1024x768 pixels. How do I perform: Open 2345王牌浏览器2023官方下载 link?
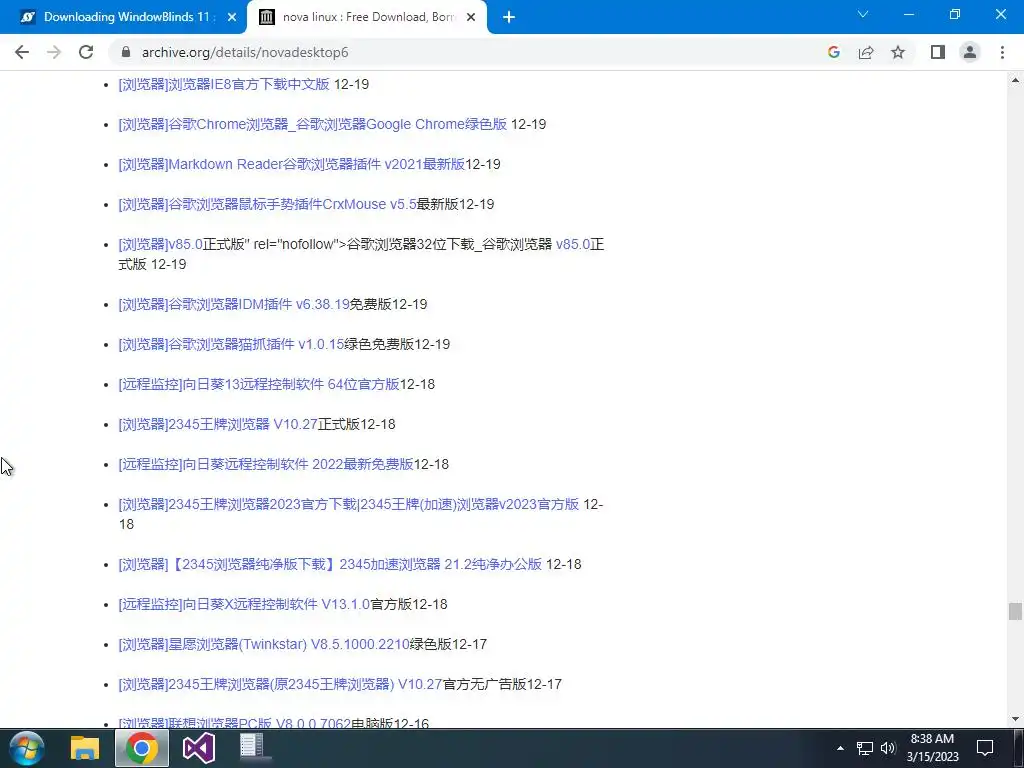[x=349, y=504]
